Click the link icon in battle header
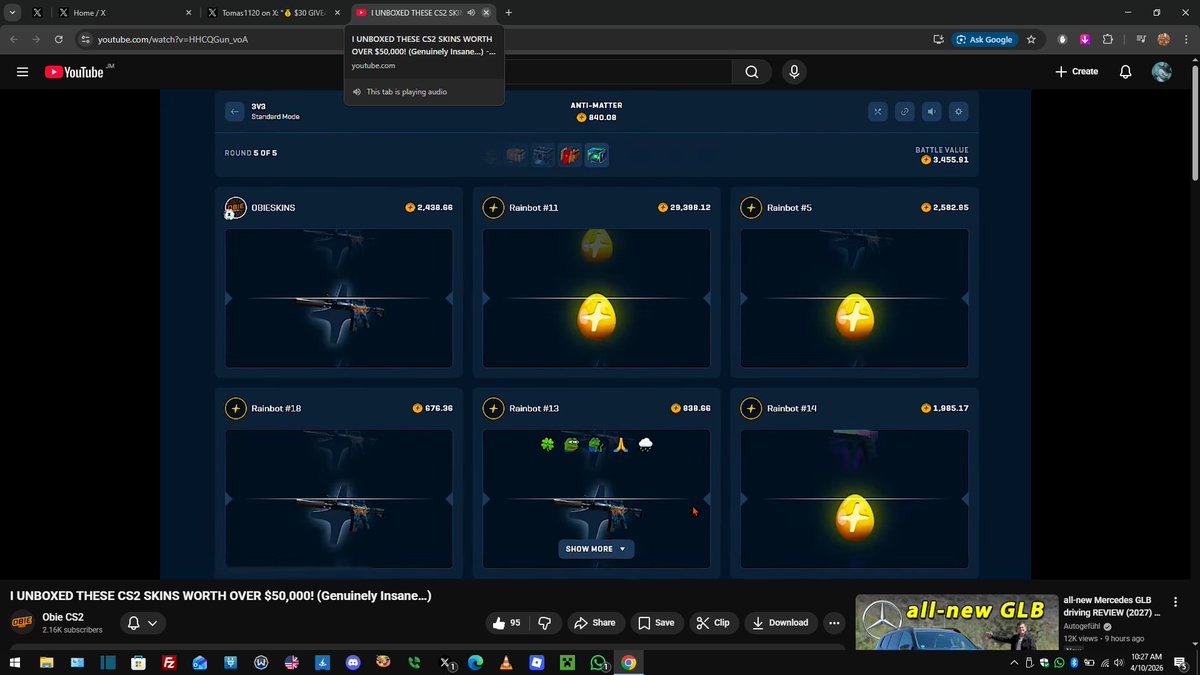 (x=904, y=111)
